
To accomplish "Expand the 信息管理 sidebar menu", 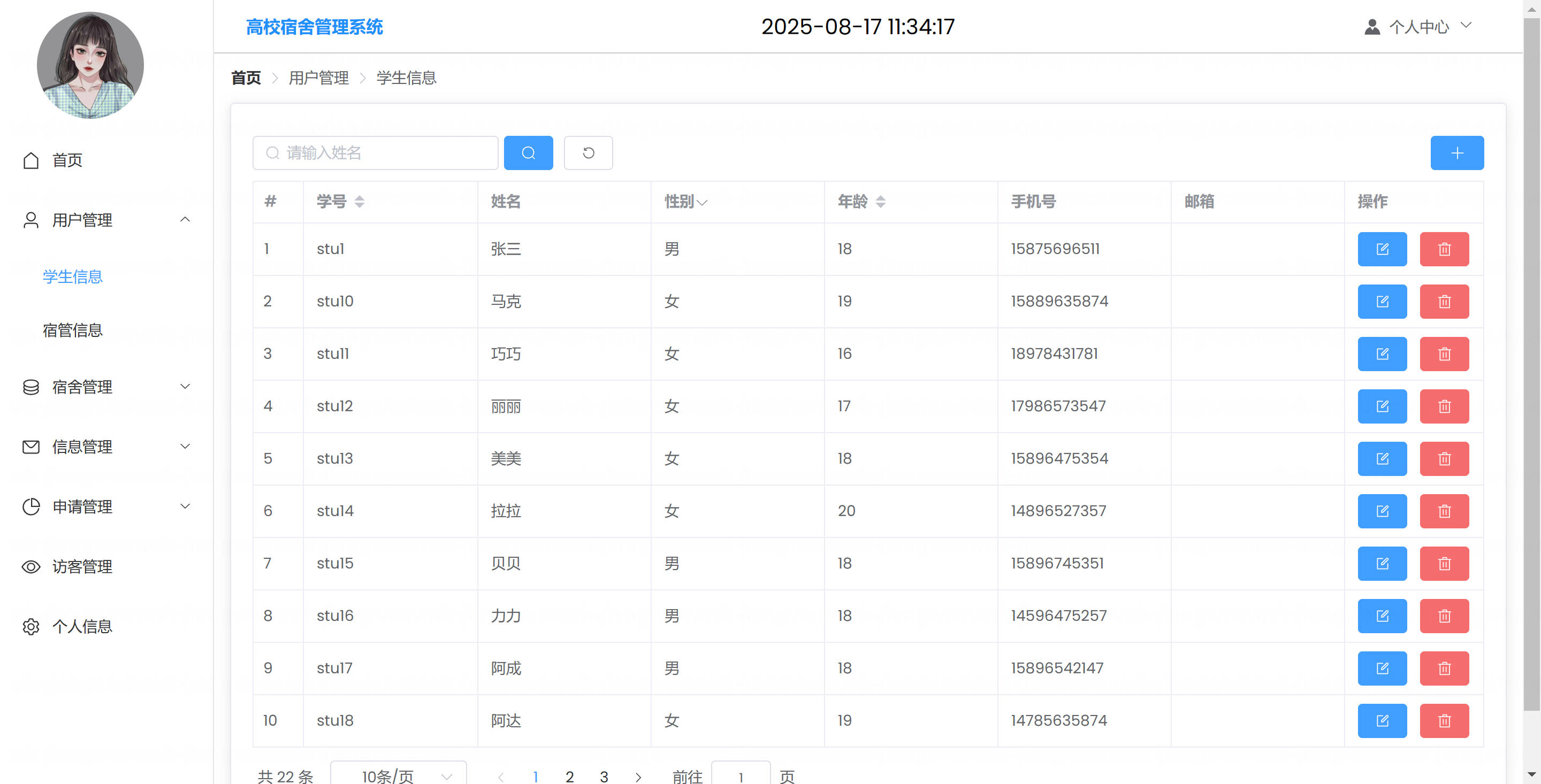I will click(106, 447).
